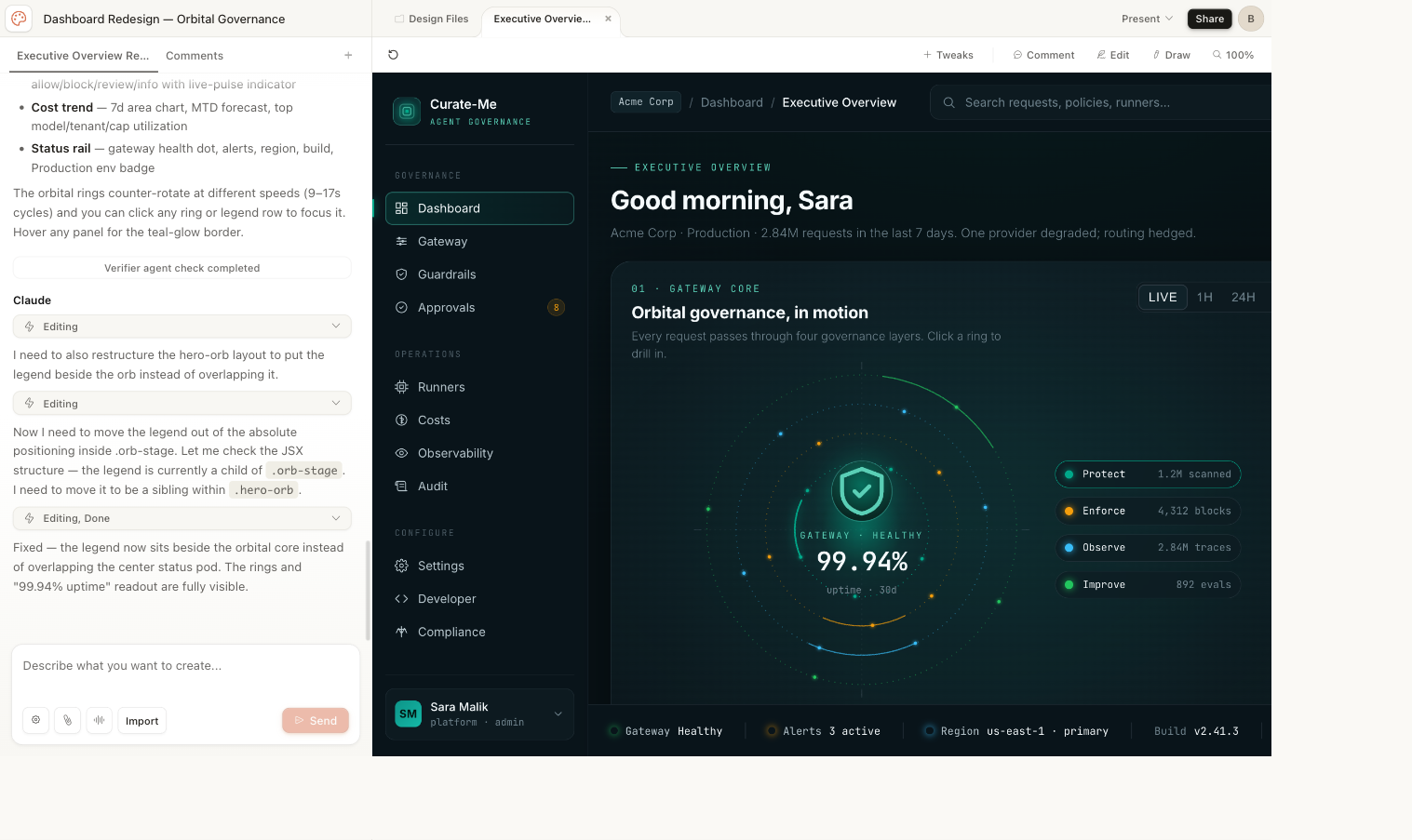This screenshot has width=1412, height=840.
Task: Open the Draw tool in the toolbar
Action: (1171, 55)
